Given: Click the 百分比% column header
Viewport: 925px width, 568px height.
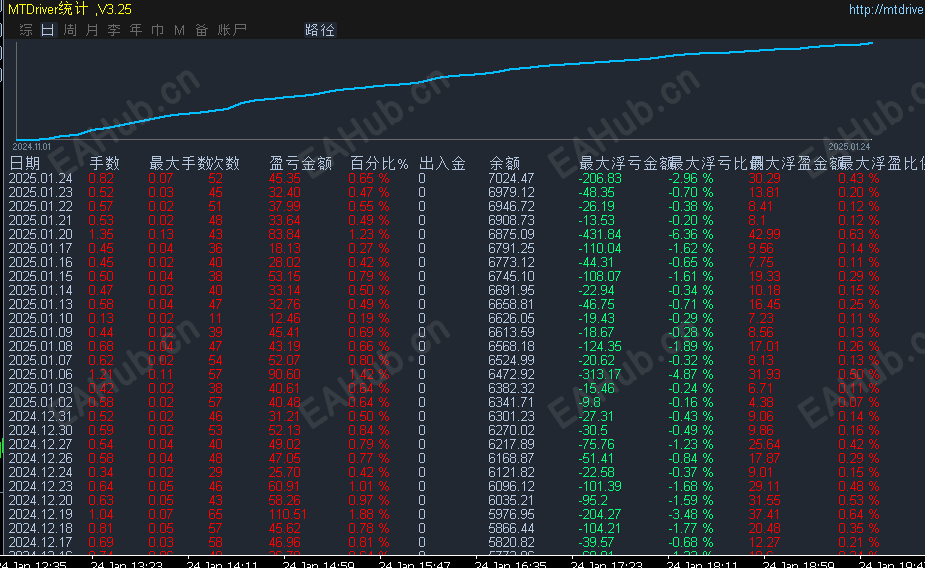Looking at the screenshot, I should point(379,163).
